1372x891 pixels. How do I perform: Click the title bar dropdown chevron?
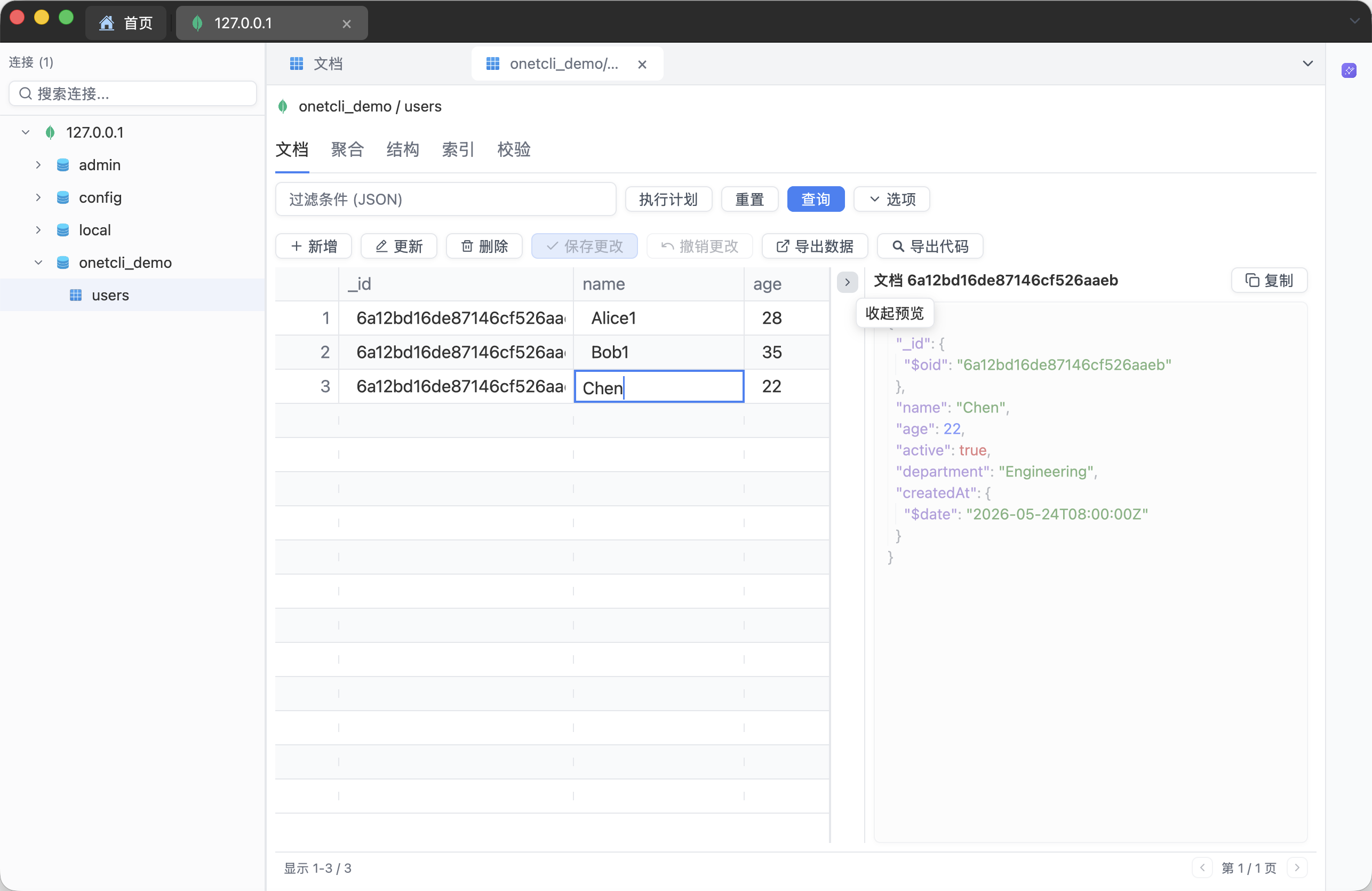click(x=1354, y=21)
